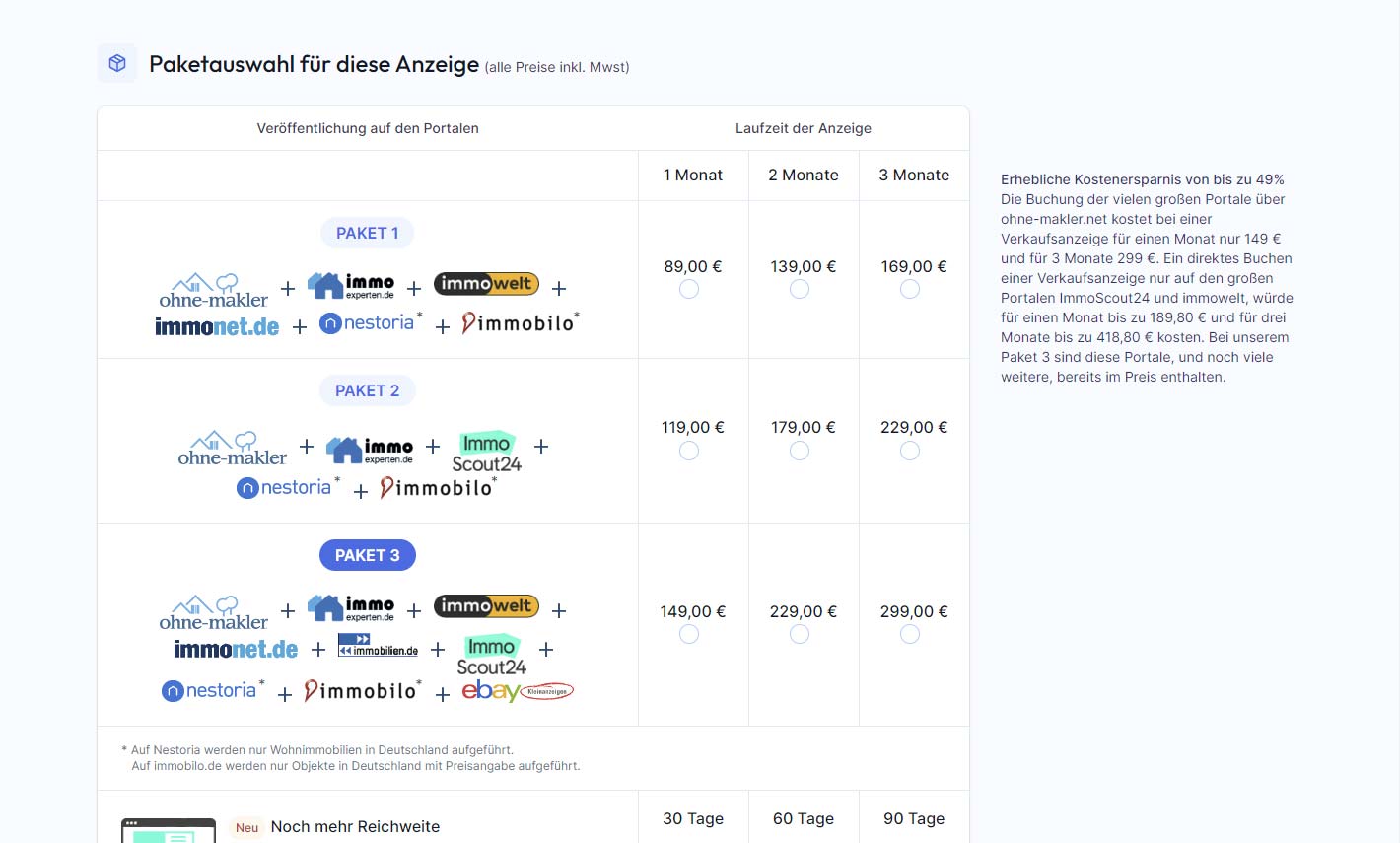Screen dimensions: 1400x843
Task: Click eBay Kleinanzeigen logo in Paket 3
Action: 518,691
